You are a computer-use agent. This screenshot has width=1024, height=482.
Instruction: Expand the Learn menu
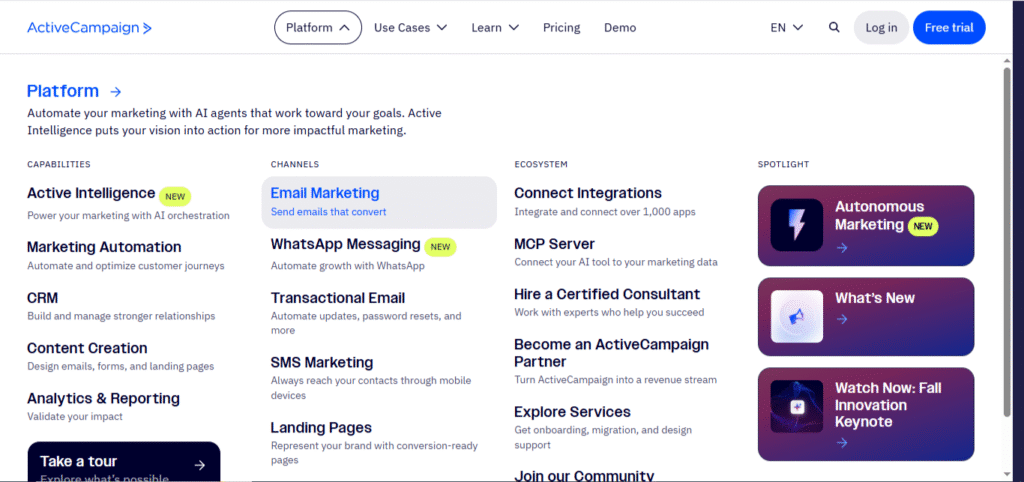[495, 27]
